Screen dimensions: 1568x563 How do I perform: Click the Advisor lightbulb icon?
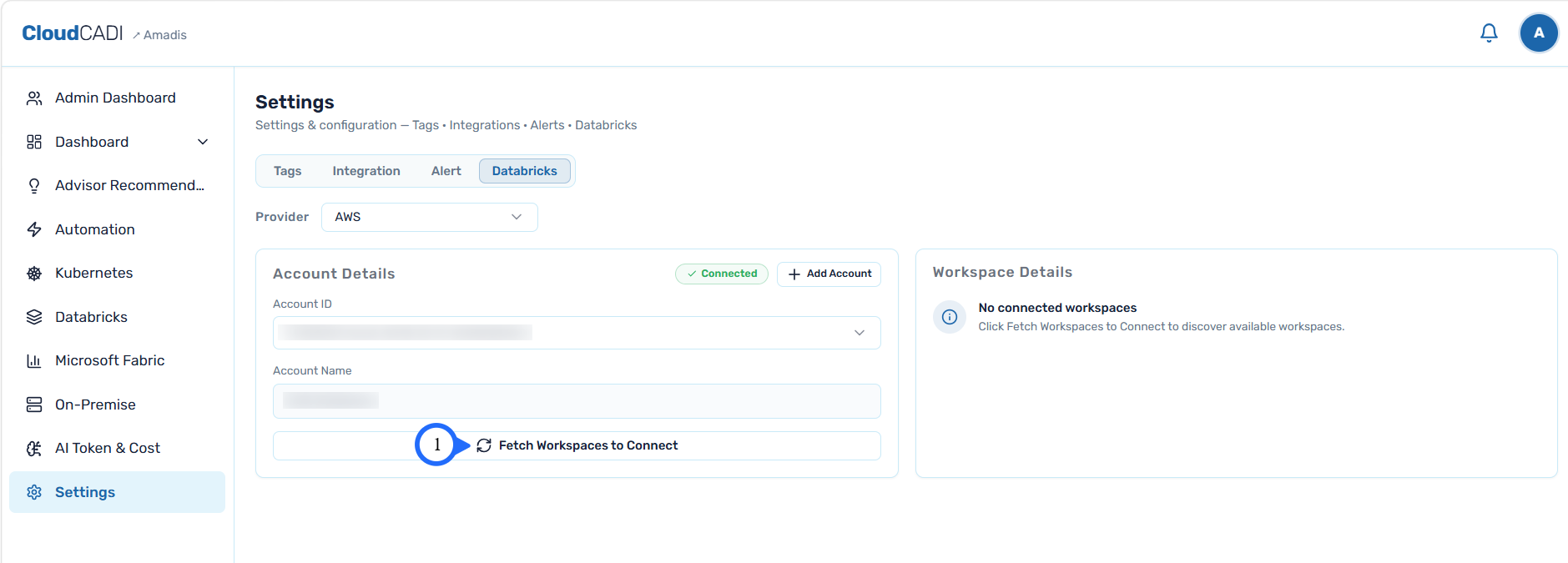[34, 186]
